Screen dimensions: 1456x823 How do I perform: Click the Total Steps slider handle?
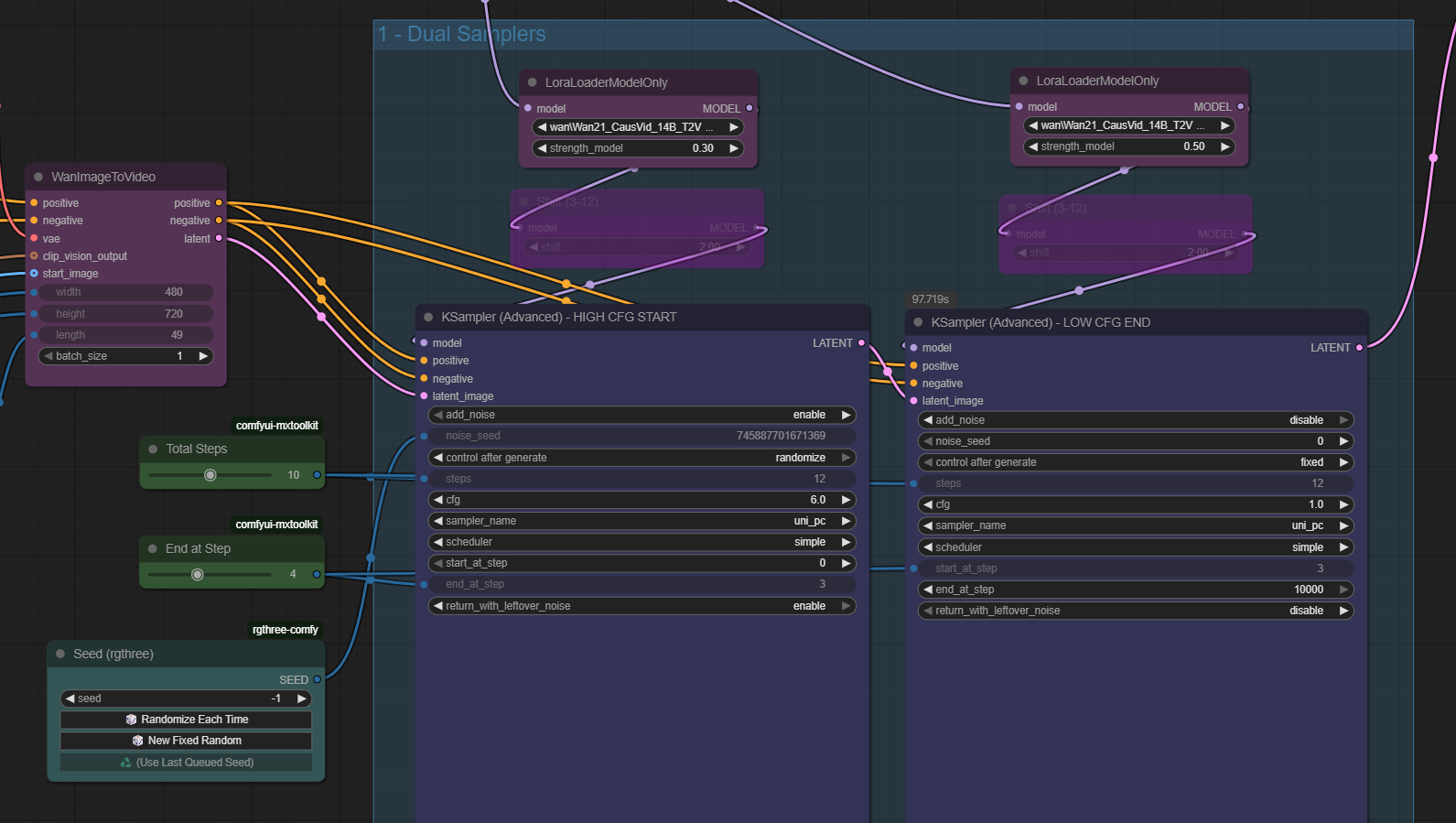210,475
